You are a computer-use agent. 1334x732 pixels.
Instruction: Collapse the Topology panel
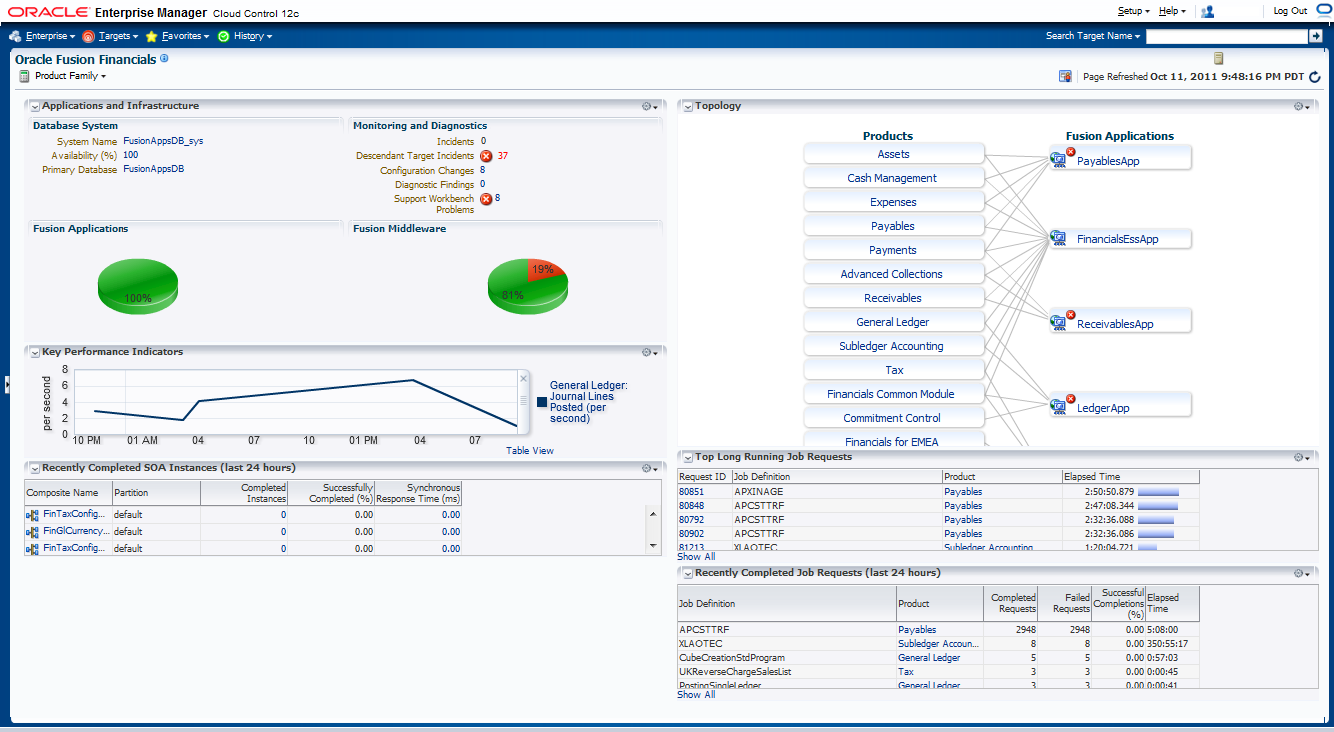[686, 106]
